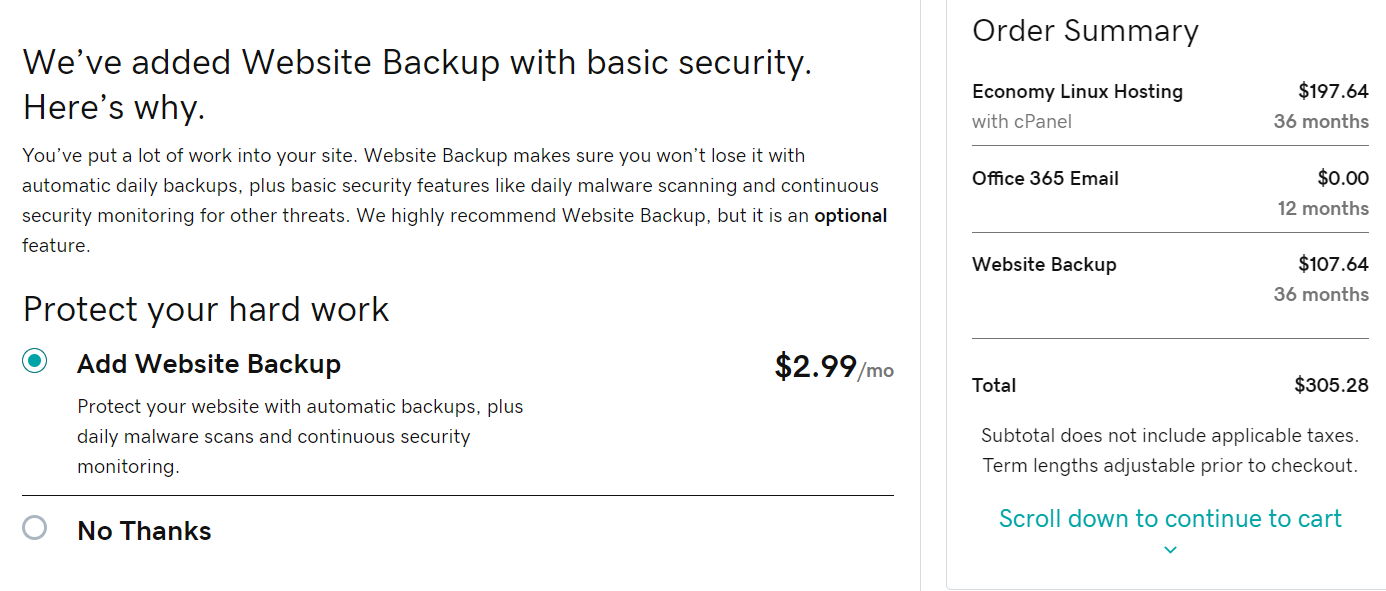Click Scroll down to continue to cart

1170,518
